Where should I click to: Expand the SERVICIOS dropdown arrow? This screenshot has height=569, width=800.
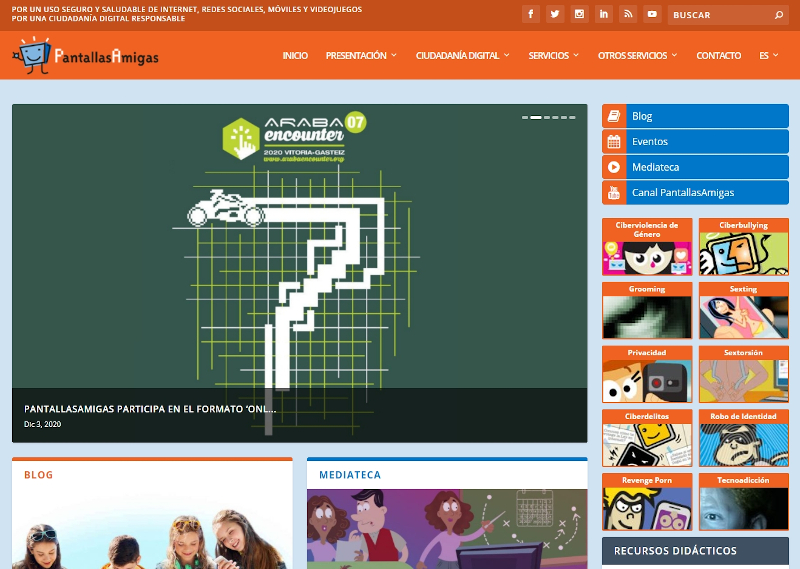pos(576,55)
